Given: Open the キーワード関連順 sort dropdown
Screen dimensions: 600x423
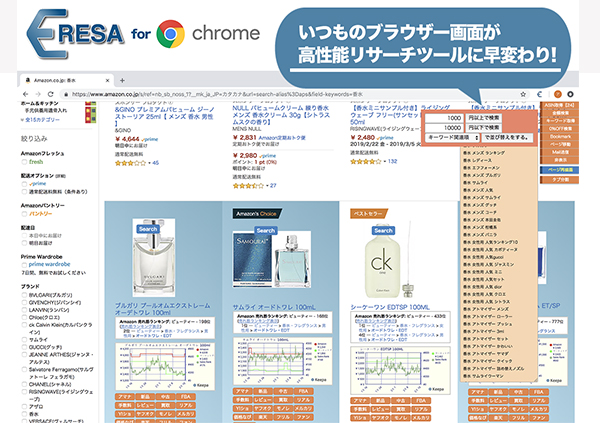Looking at the screenshot, I should (x=452, y=137).
